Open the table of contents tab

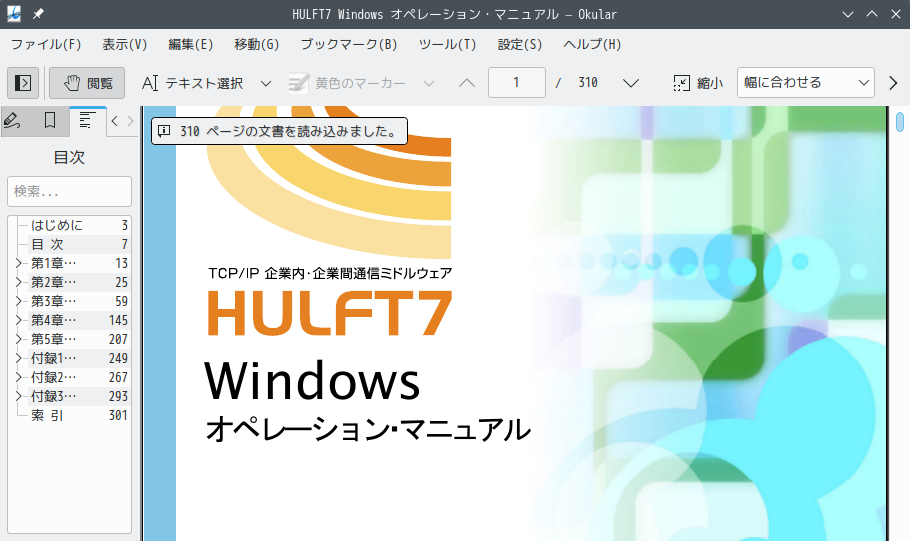88,121
